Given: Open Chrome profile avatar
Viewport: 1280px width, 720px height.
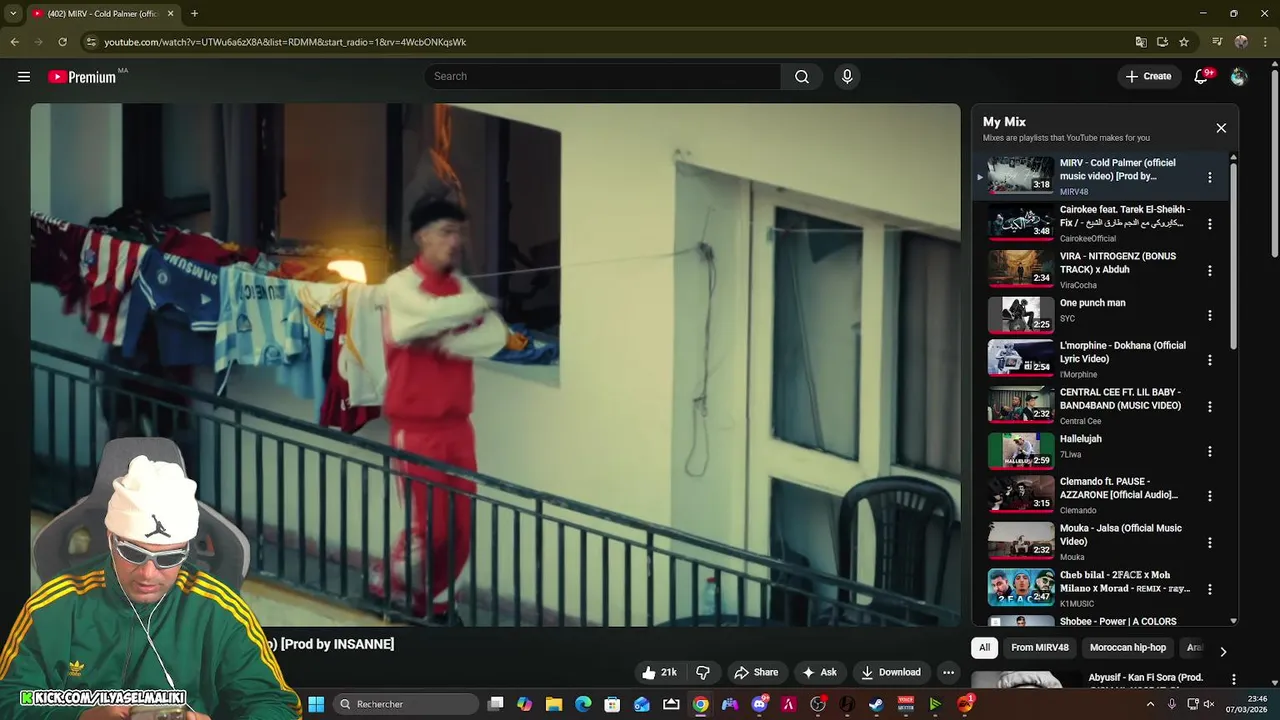Looking at the screenshot, I should coord(1241,42).
